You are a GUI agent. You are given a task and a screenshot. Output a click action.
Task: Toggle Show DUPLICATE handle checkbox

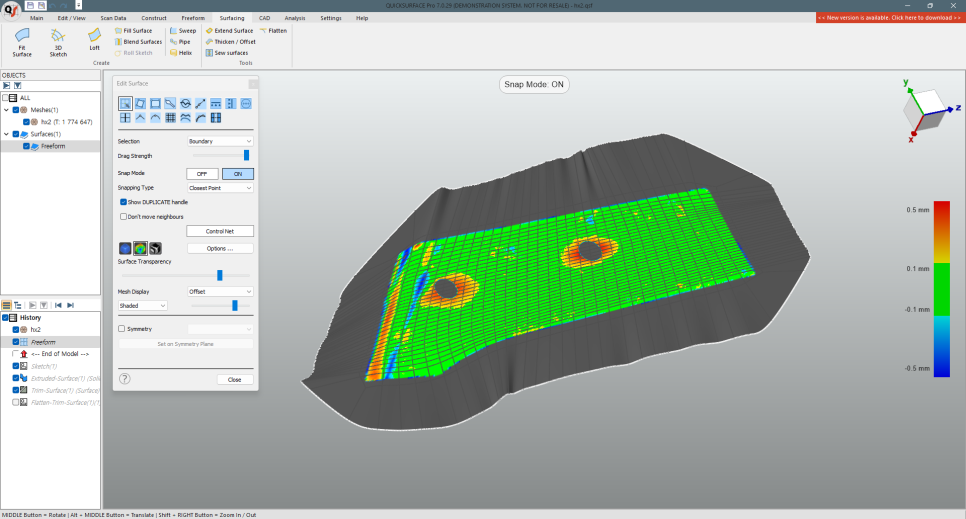point(123,202)
